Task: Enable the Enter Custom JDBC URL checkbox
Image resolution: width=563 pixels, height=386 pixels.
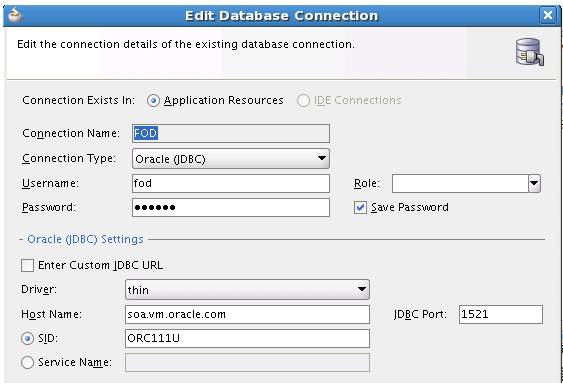Action: click(x=27, y=266)
